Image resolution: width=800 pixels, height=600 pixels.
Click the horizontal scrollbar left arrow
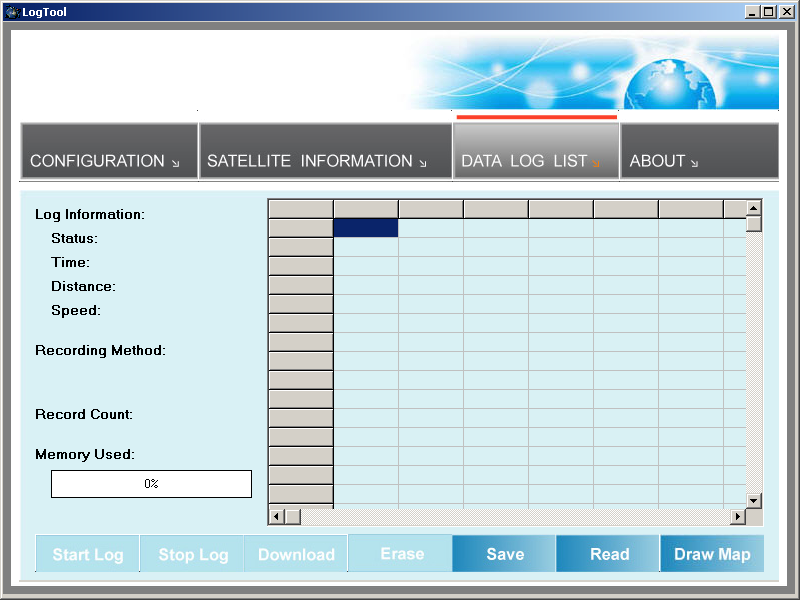click(277, 516)
